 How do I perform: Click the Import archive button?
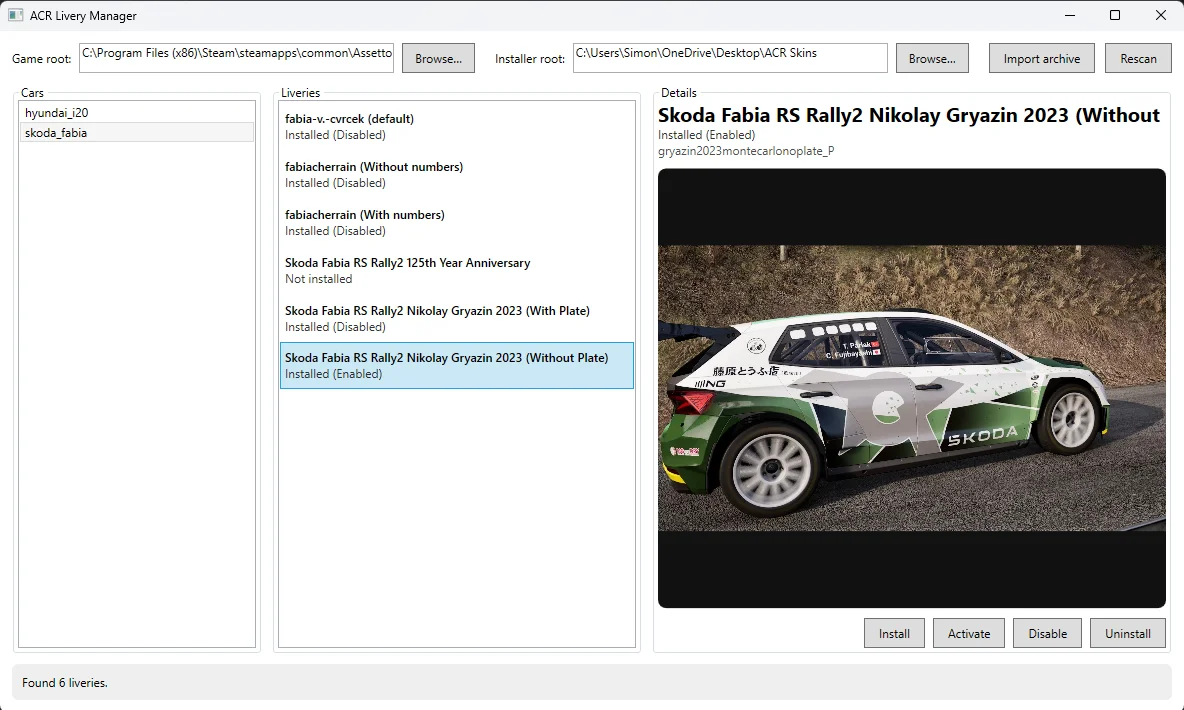[x=1041, y=58]
